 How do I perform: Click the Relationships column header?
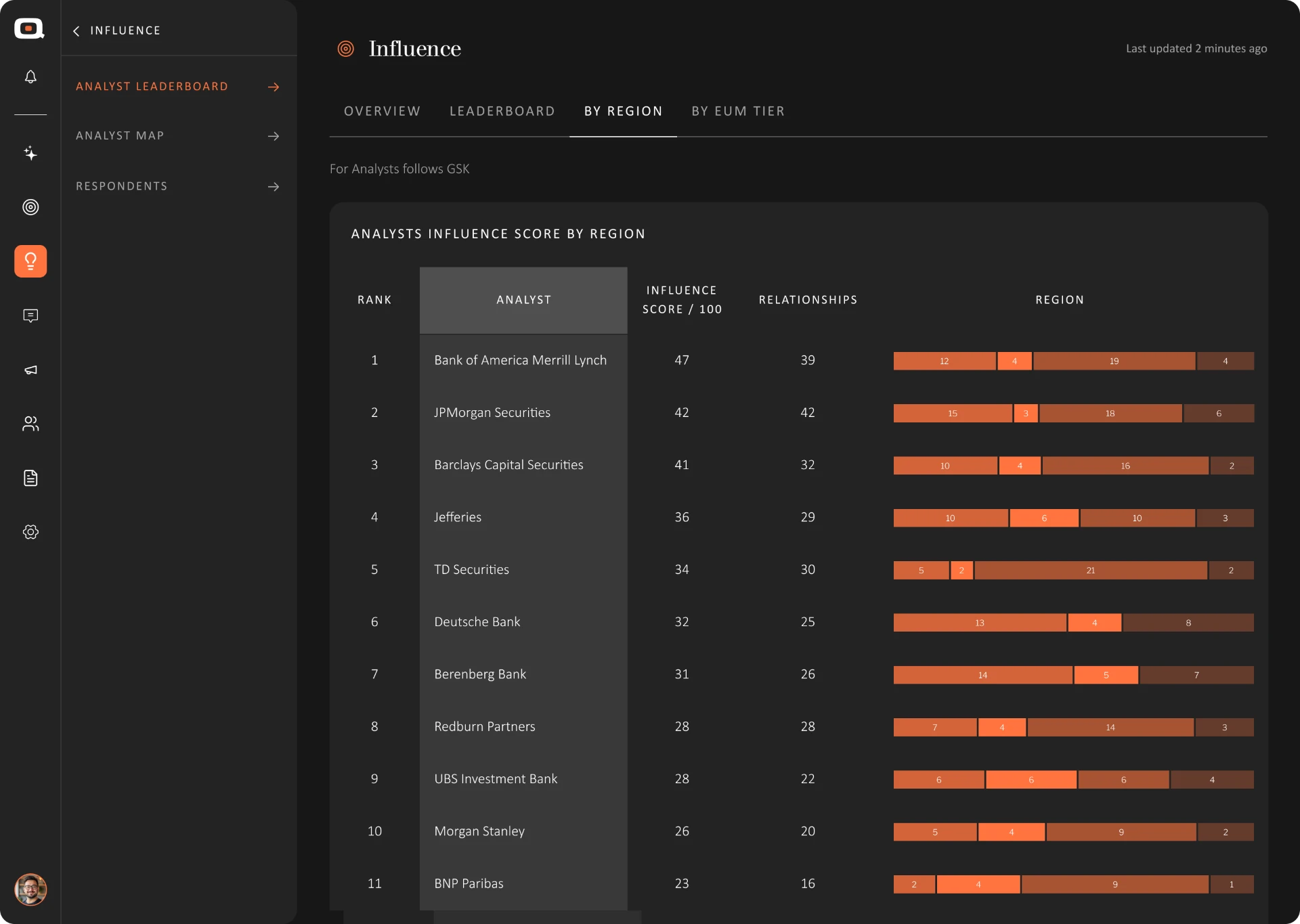(808, 300)
